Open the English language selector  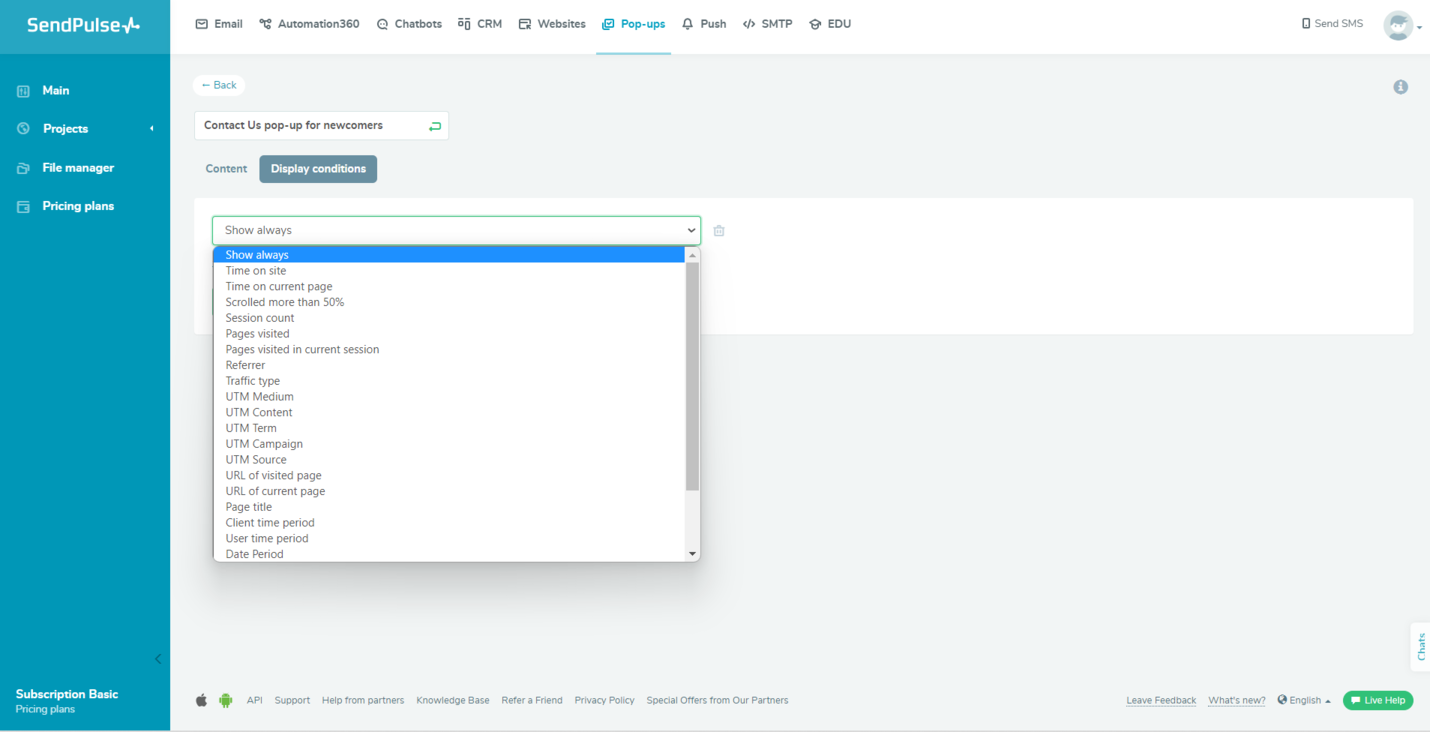1304,700
